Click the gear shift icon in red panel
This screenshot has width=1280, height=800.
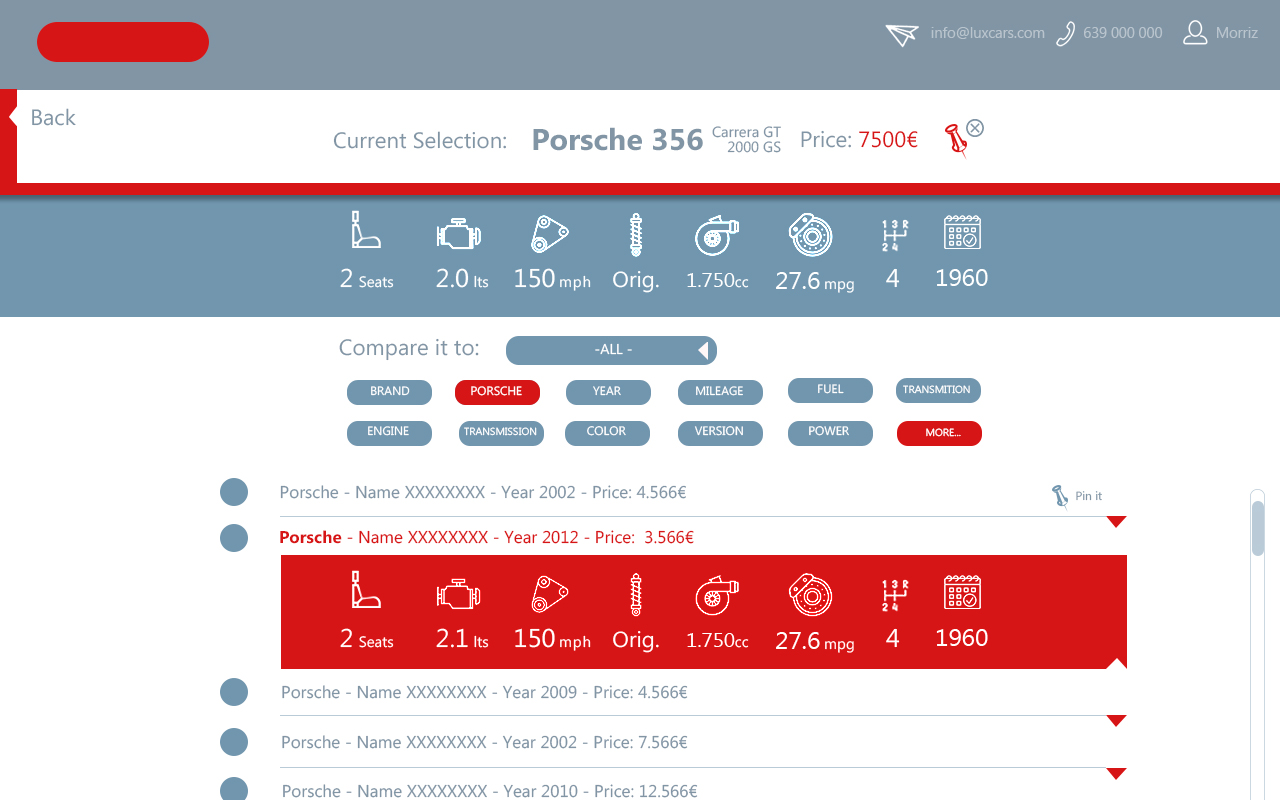click(x=895, y=595)
